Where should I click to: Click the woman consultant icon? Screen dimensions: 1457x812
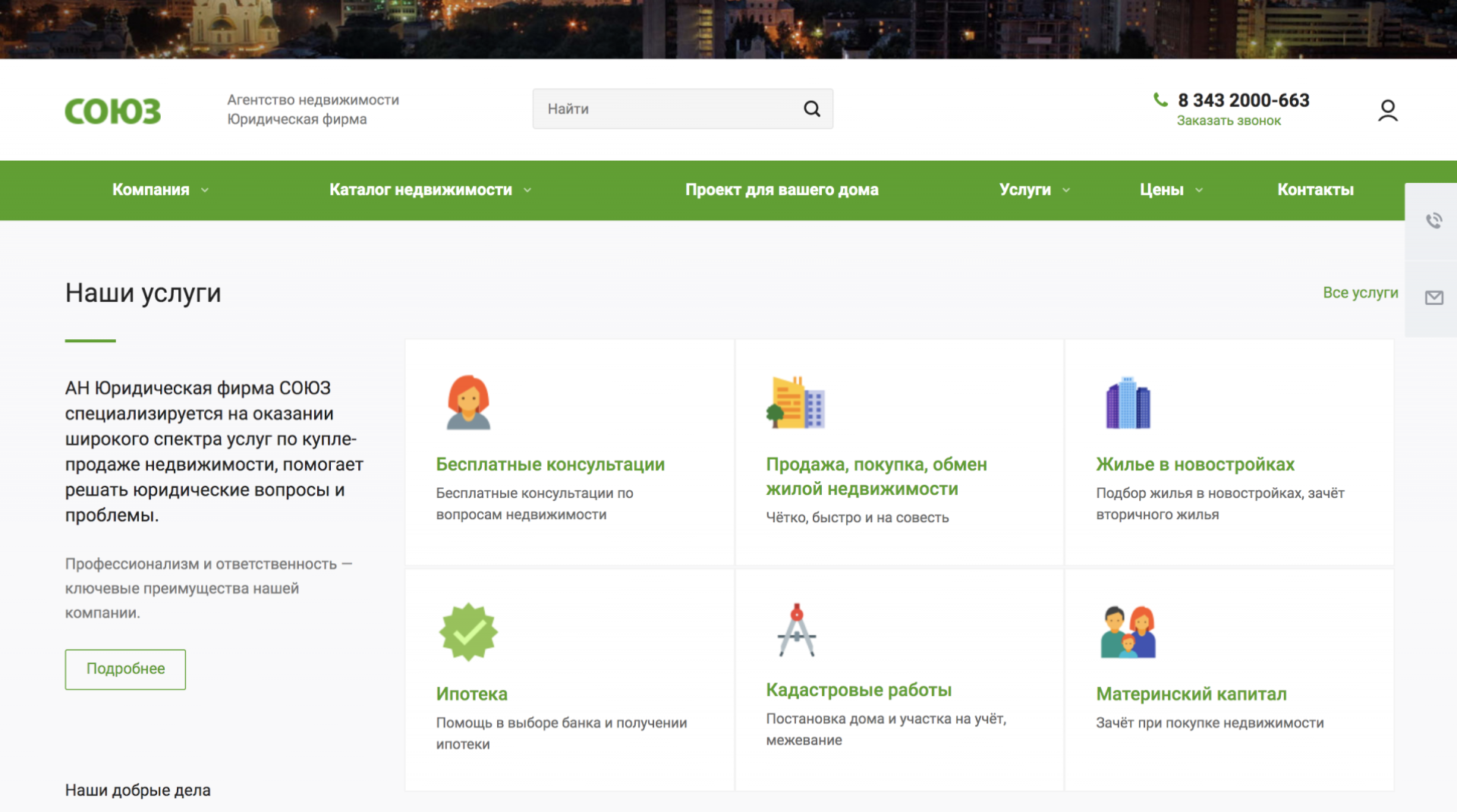pyautogui.click(x=468, y=403)
